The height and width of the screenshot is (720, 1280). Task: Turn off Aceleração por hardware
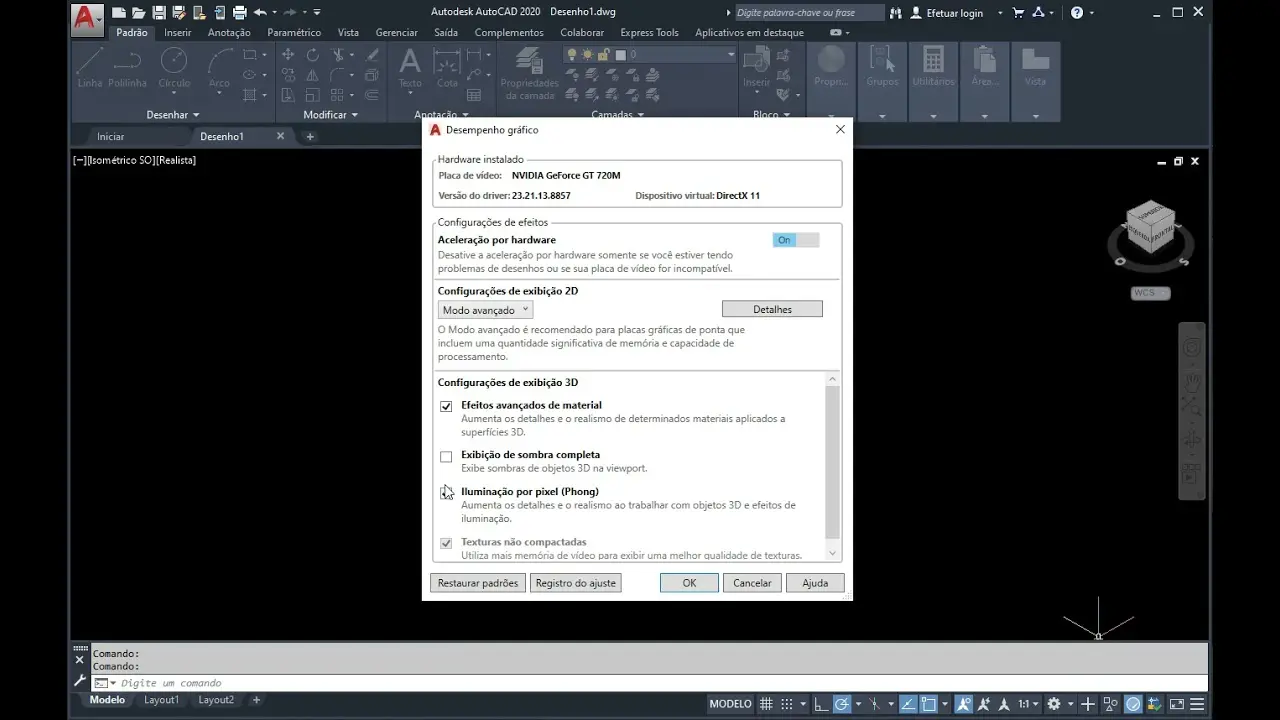pos(794,239)
